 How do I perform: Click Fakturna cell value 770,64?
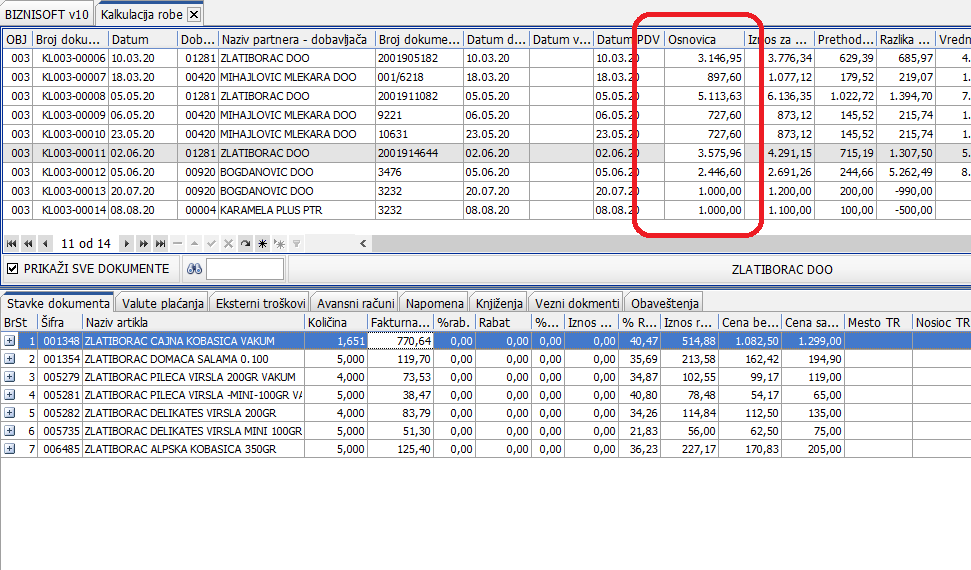point(401,341)
